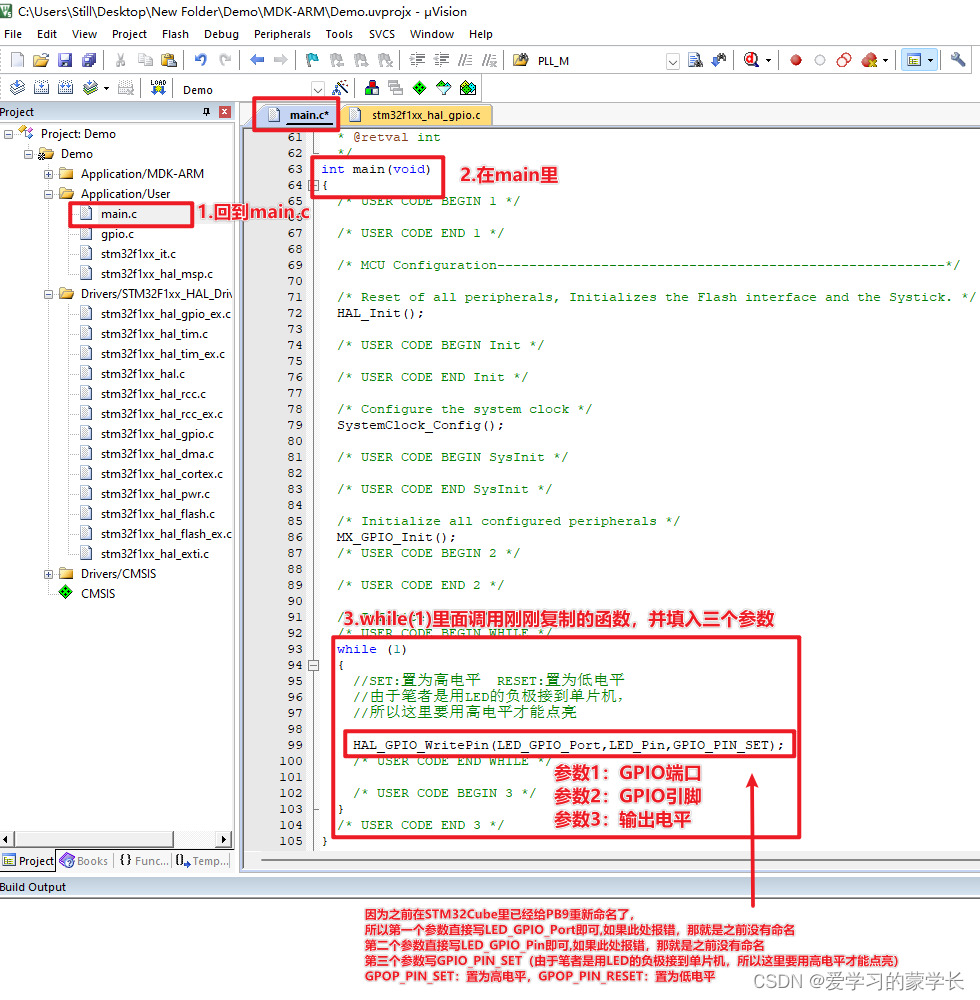The height and width of the screenshot is (1000, 980).
Task: Navigate backwards with the blue left arrow
Action: [257, 60]
